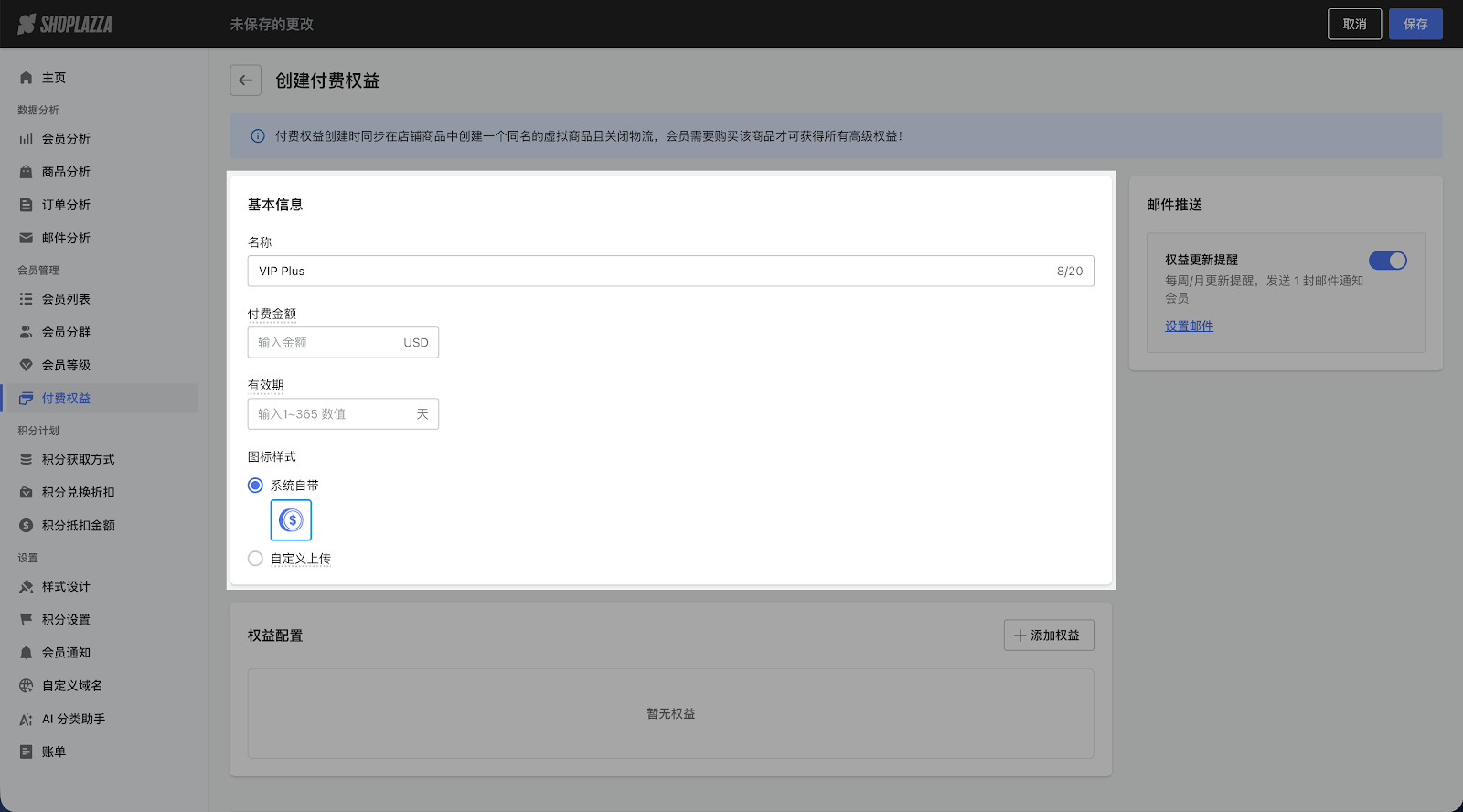
Task: Click the info icon in the banner
Action: tap(258, 136)
